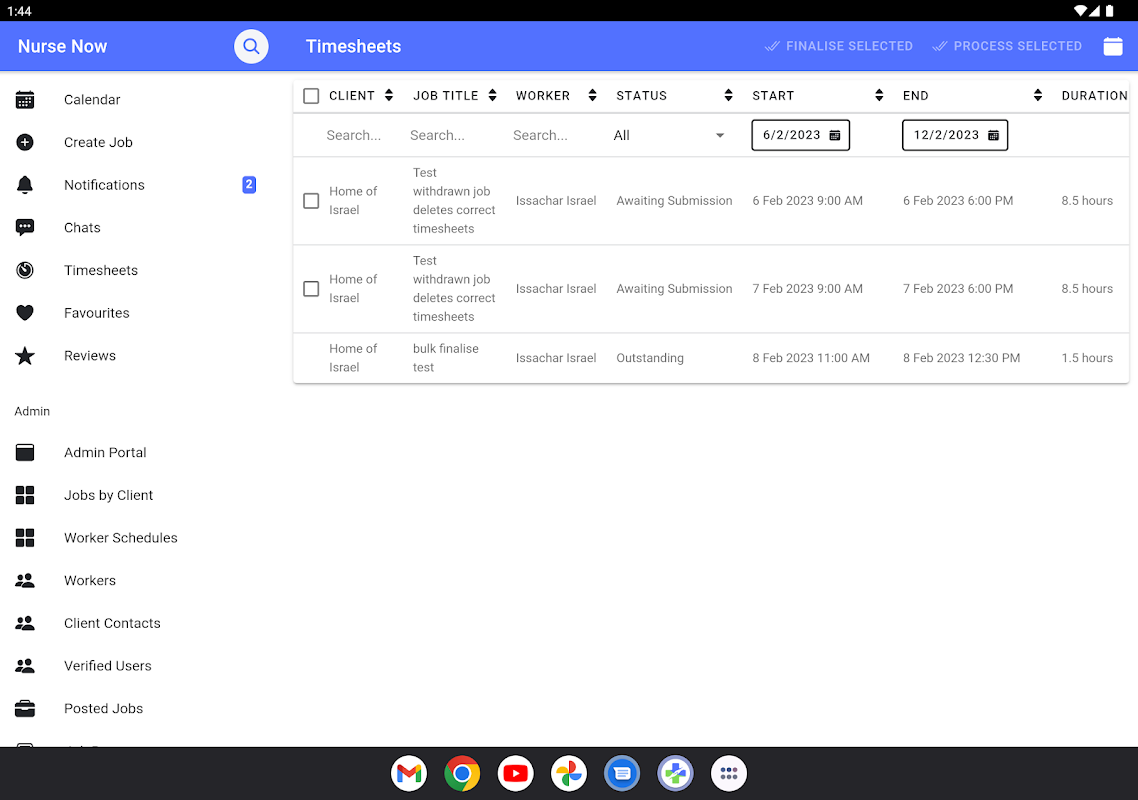Check the 6 Feb 2023 timesheet row
This screenshot has height=800, width=1138.
[x=311, y=201]
